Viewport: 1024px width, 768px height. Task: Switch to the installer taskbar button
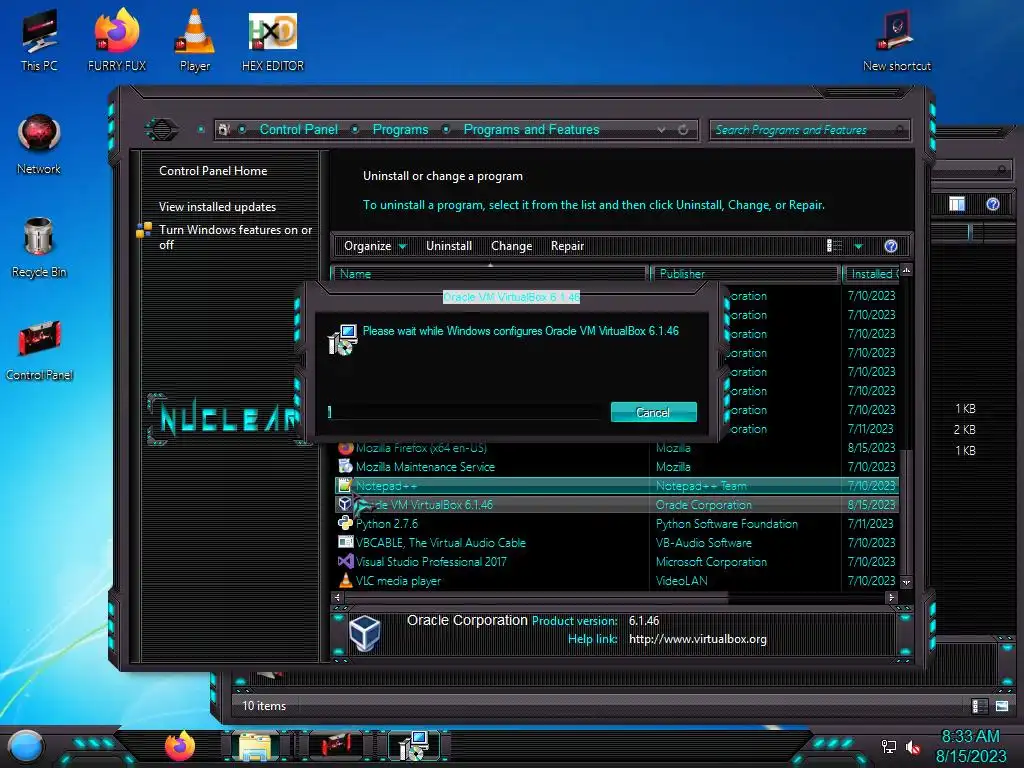[414, 746]
